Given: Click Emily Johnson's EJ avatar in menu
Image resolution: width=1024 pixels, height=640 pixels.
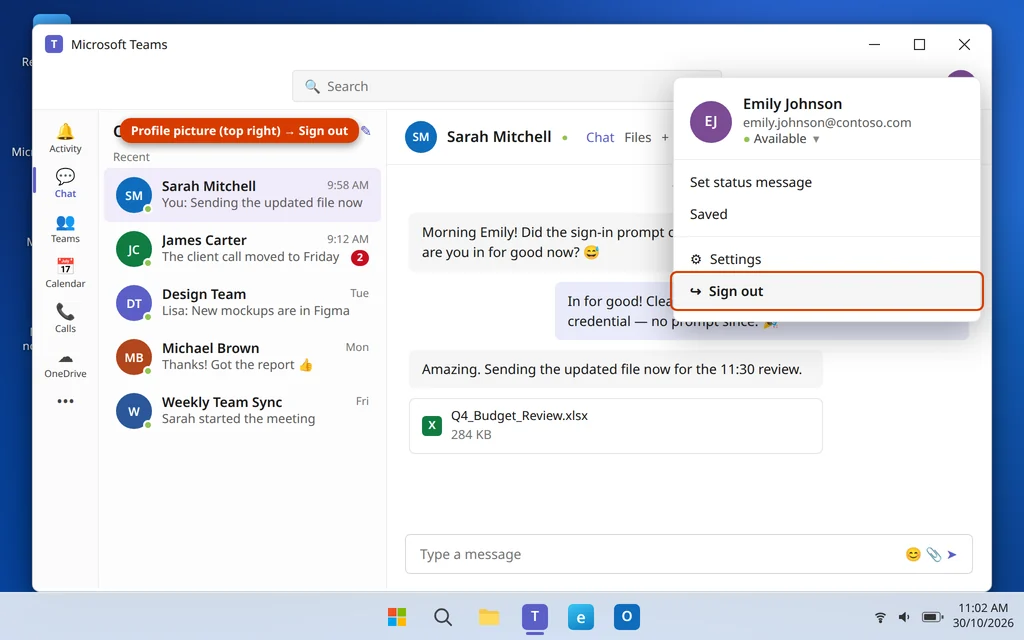Looking at the screenshot, I should click(711, 121).
